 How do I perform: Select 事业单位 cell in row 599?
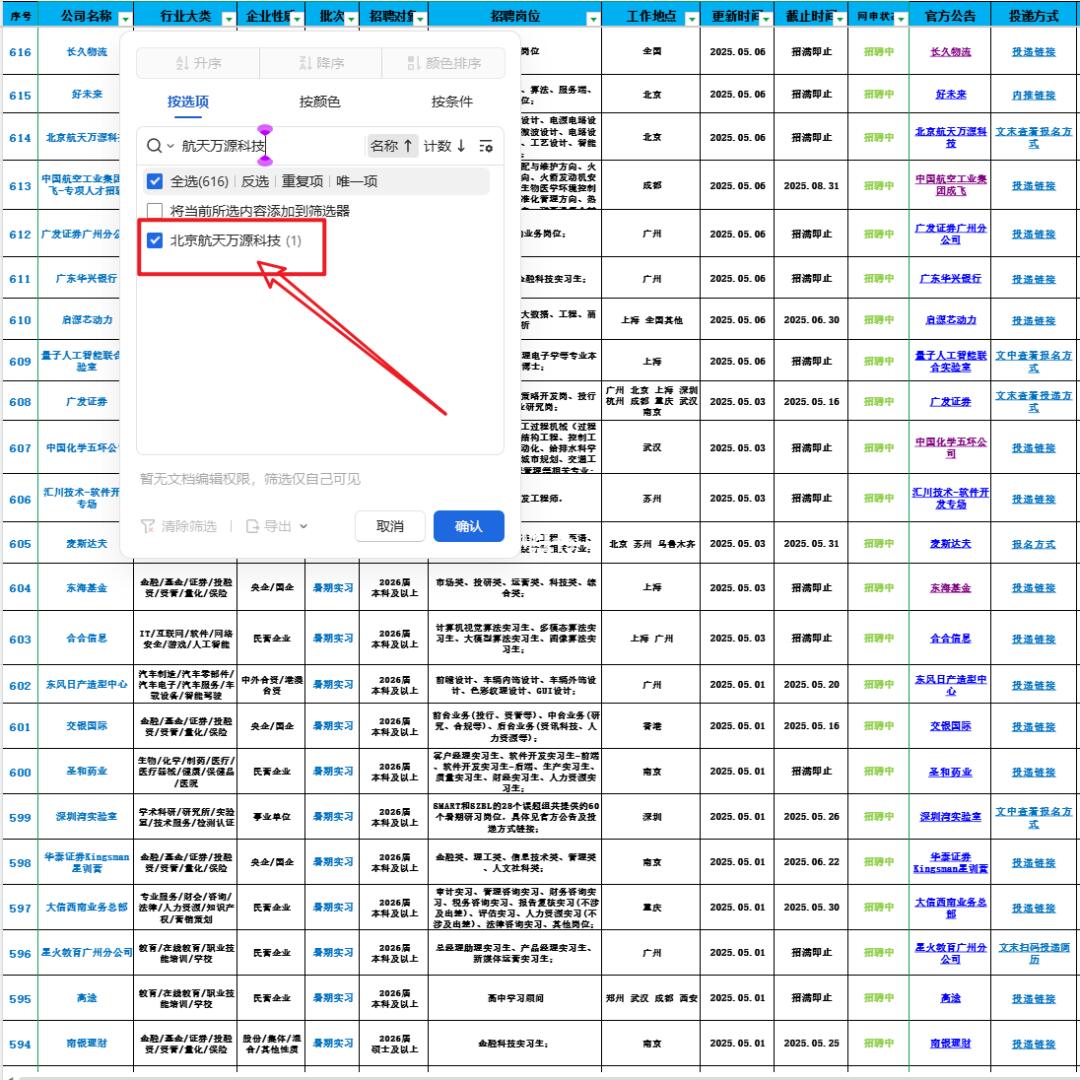click(x=271, y=816)
